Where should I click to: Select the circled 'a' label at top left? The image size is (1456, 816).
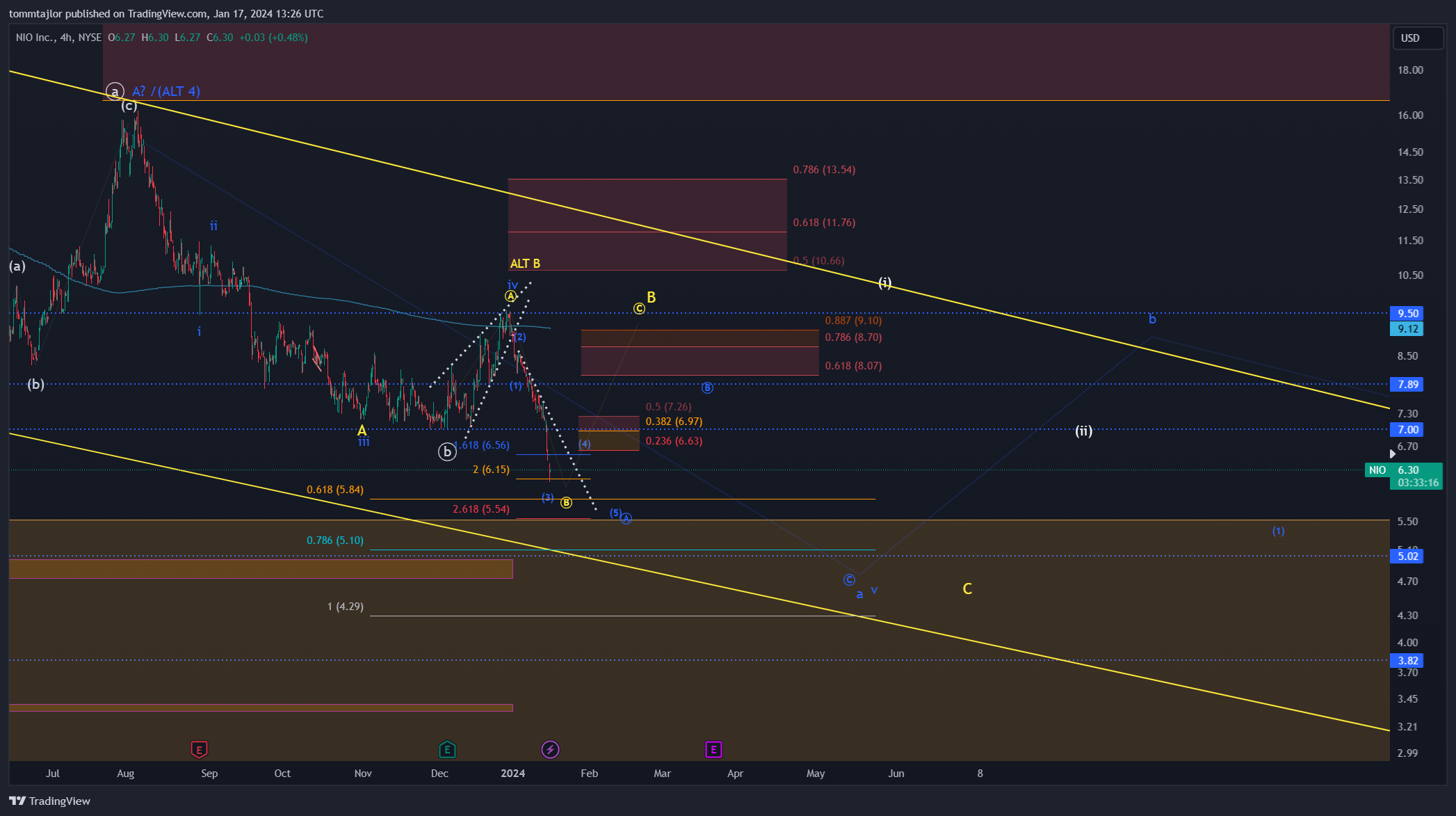tap(115, 91)
